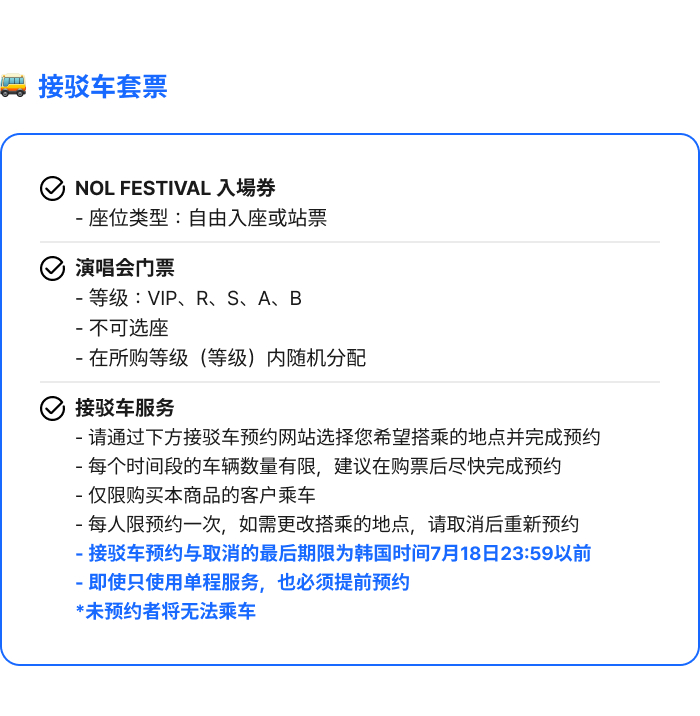Click divider below NOL FESTIVAL section
Image resolution: width=700 pixels, height=716 pixels.
350,242
